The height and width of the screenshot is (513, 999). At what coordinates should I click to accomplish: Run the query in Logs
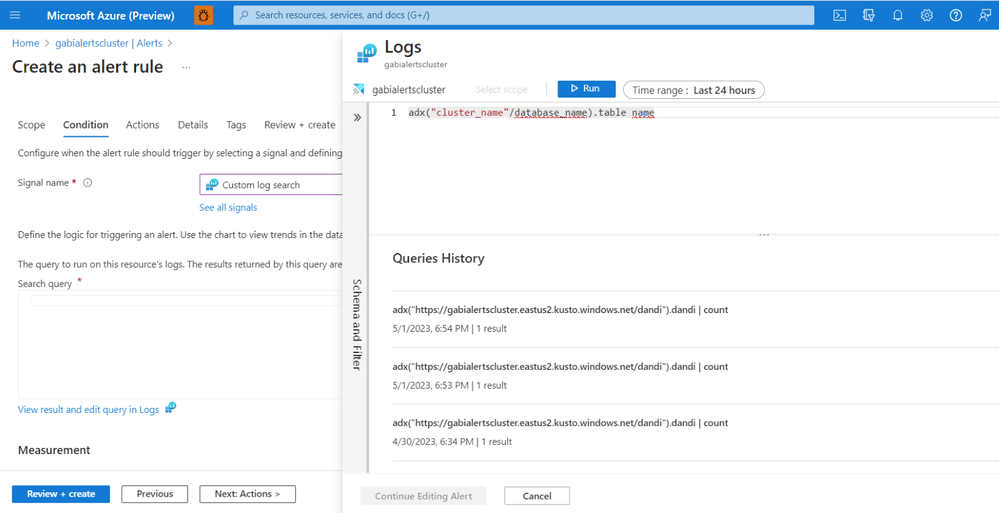tap(586, 89)
